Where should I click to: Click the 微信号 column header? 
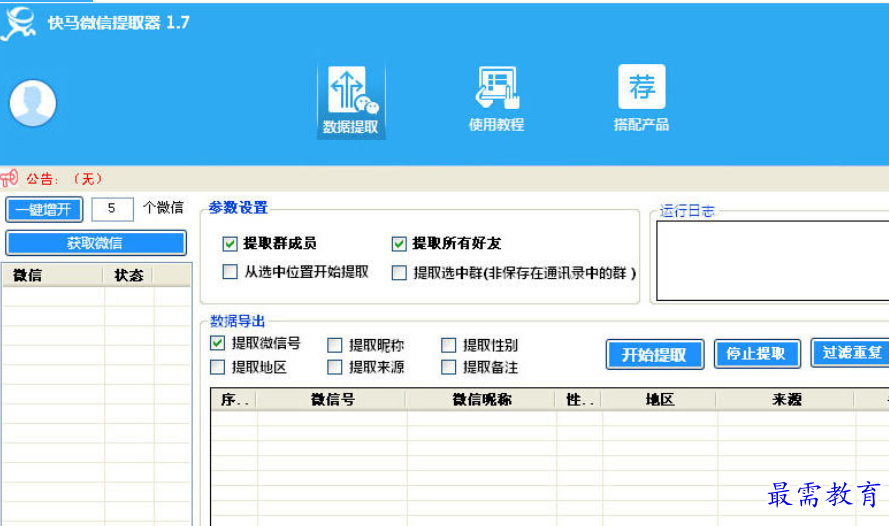[x=332, y=400]
